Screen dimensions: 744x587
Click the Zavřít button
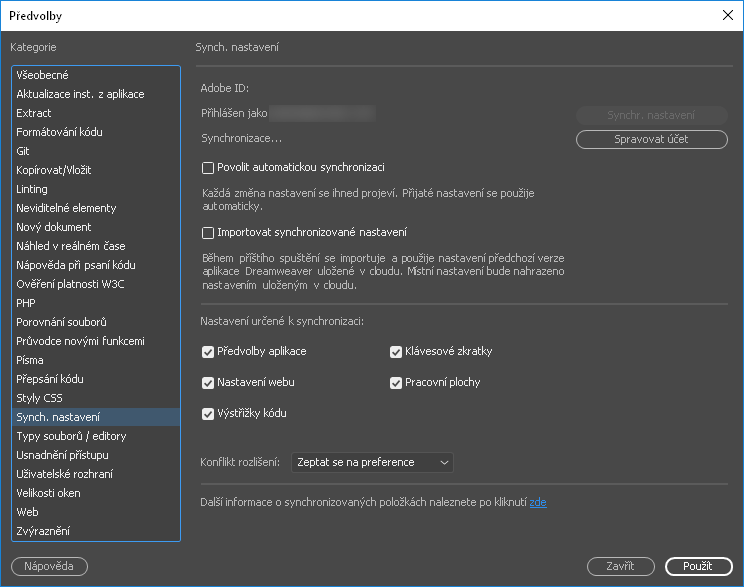click(x=620, y=567)
